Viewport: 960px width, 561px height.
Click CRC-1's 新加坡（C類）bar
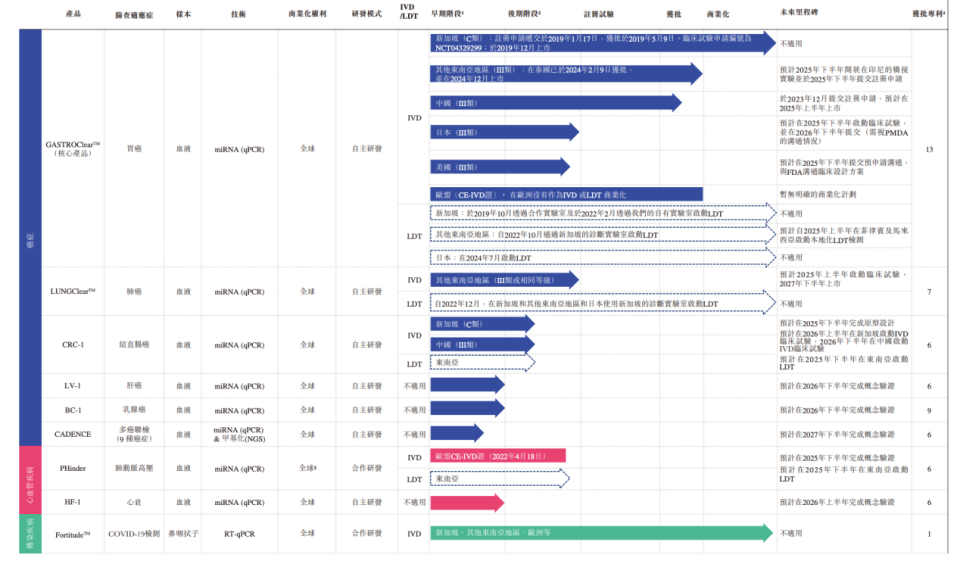point(482,324)
